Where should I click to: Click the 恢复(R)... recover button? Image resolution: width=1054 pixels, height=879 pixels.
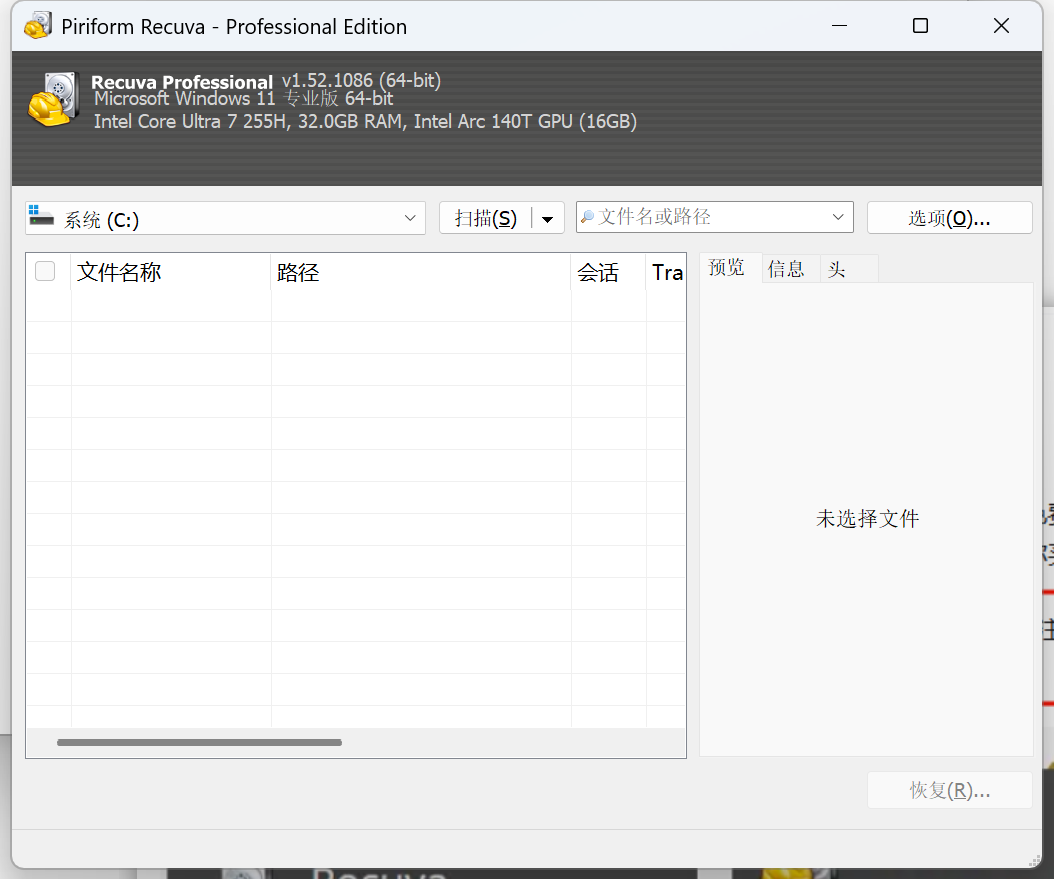coord(949,790)
